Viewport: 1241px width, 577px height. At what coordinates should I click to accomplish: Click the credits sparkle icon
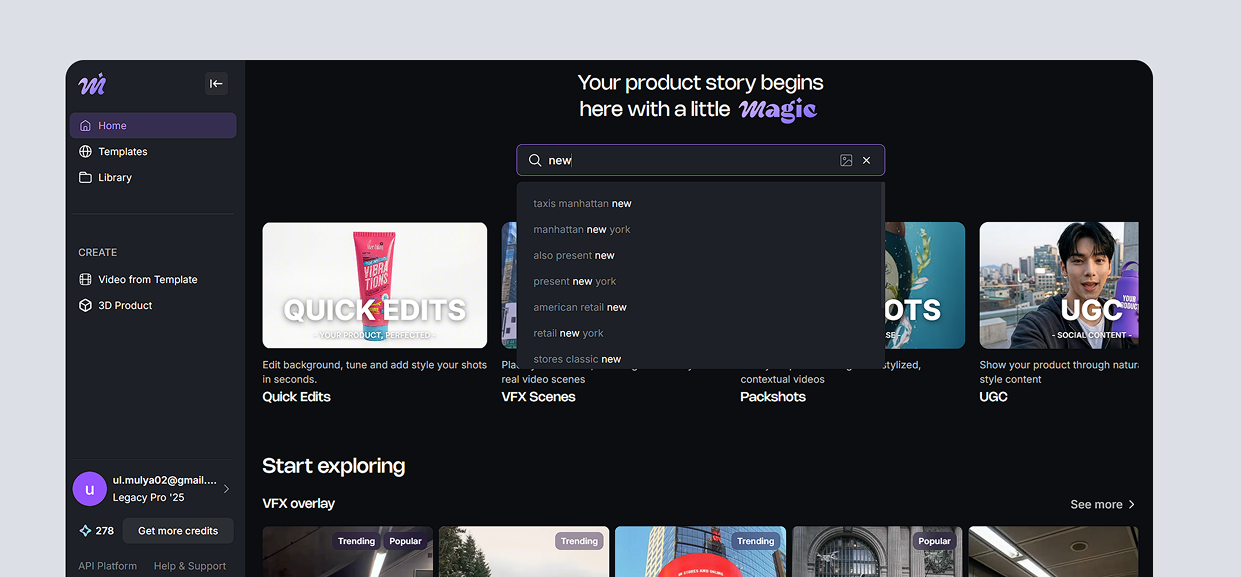click(85, 531)
